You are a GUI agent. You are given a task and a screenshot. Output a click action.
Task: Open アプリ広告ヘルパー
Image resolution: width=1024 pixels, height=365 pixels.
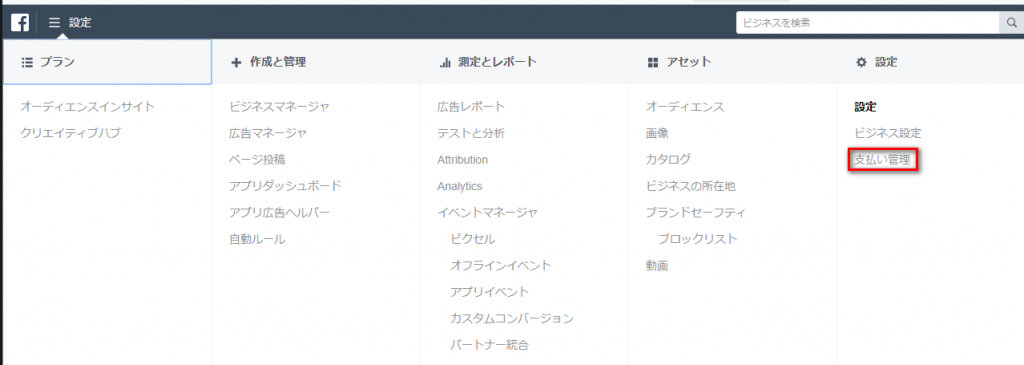(280, 213)
